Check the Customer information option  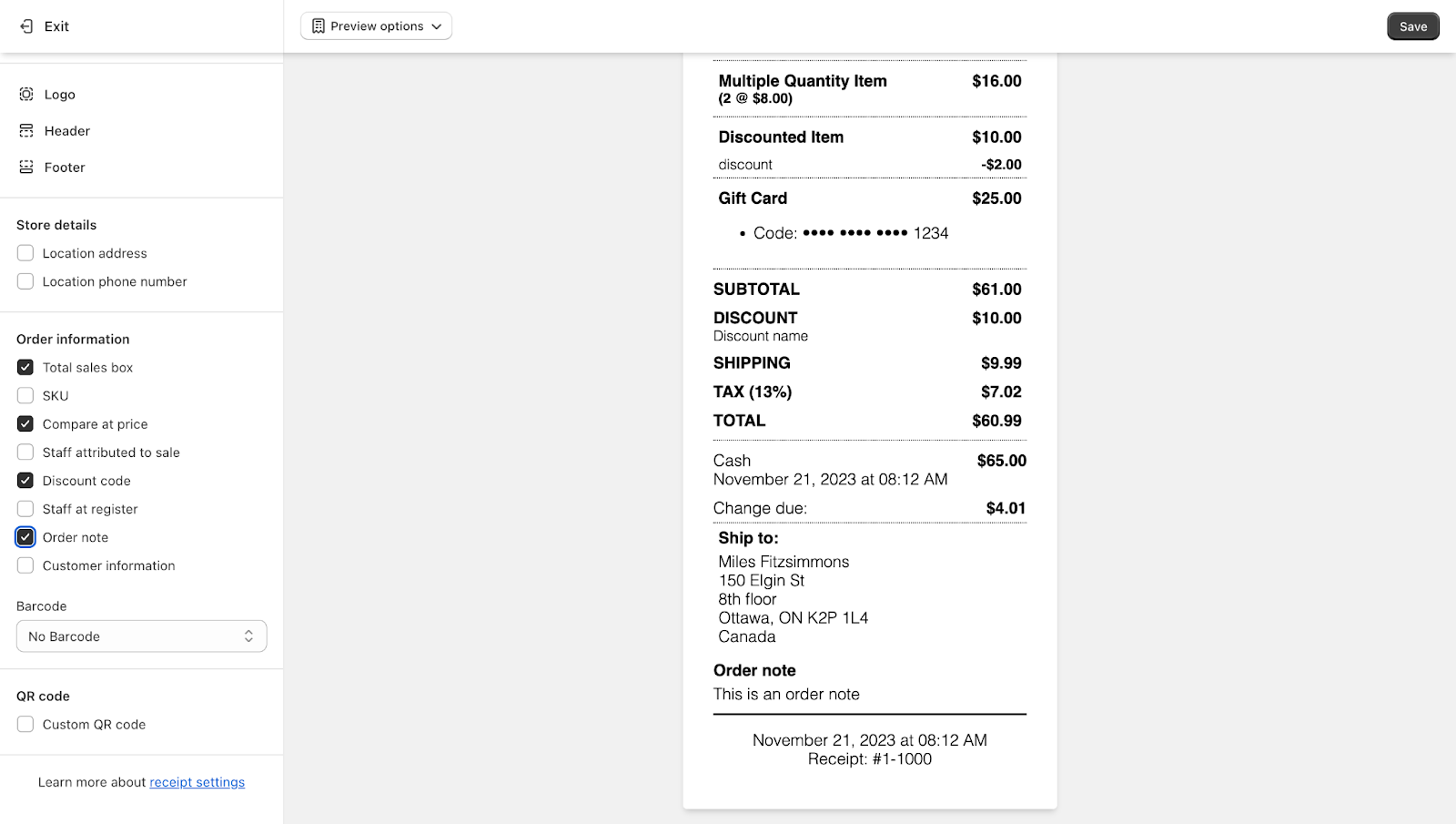pyautogui.click(x=25, y=565)
